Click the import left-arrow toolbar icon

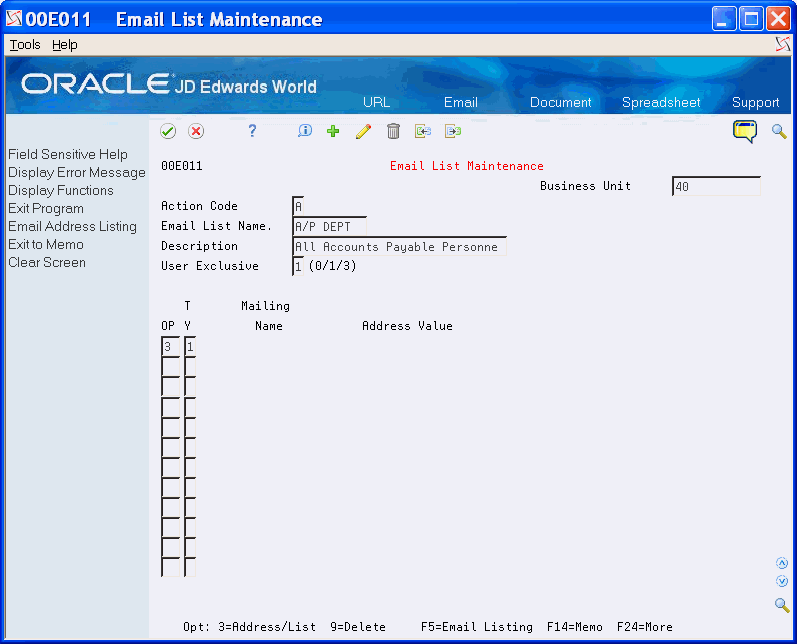[x=423, y=131]
